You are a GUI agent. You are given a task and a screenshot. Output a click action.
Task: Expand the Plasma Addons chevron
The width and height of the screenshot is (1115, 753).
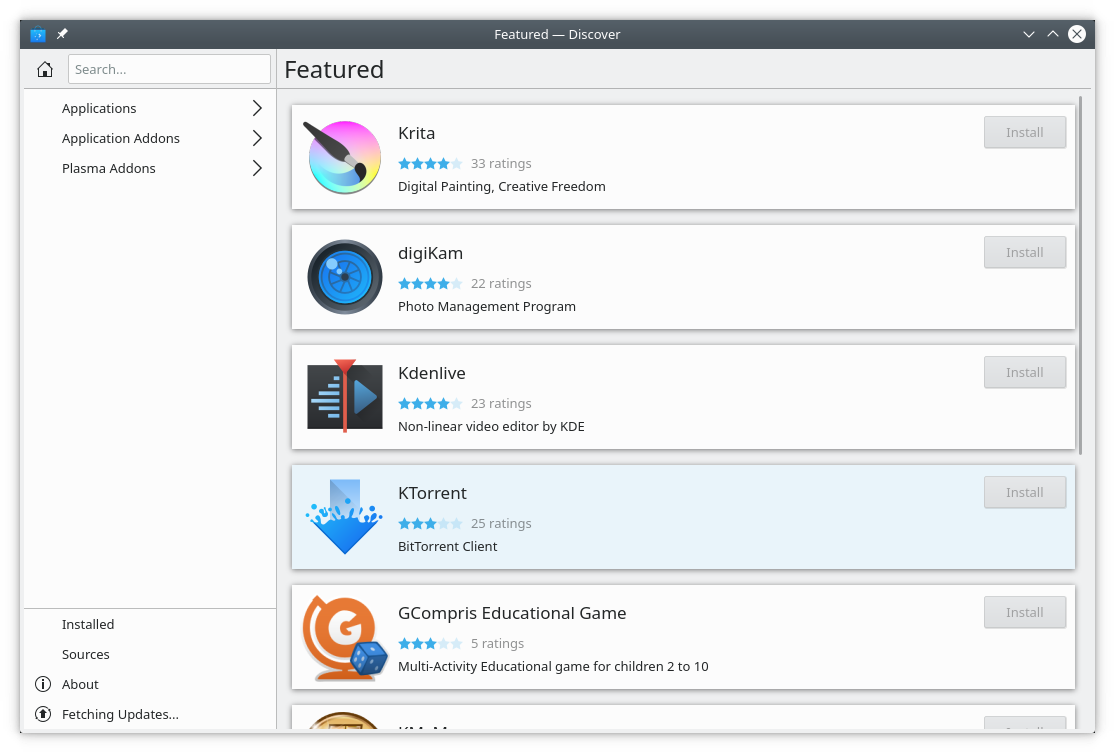tap(257, 168)
